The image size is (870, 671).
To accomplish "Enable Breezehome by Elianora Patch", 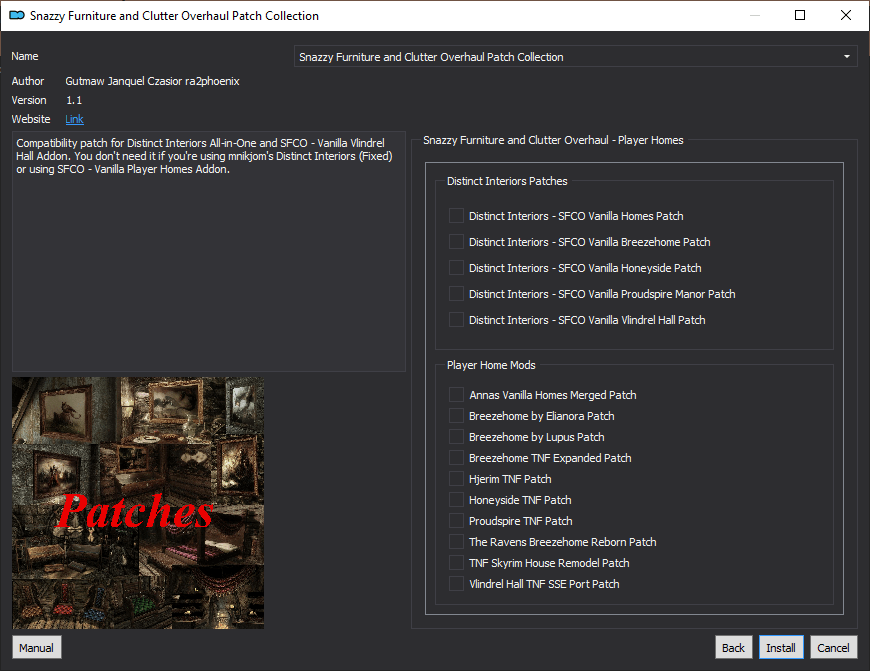I will click(456, 416).
